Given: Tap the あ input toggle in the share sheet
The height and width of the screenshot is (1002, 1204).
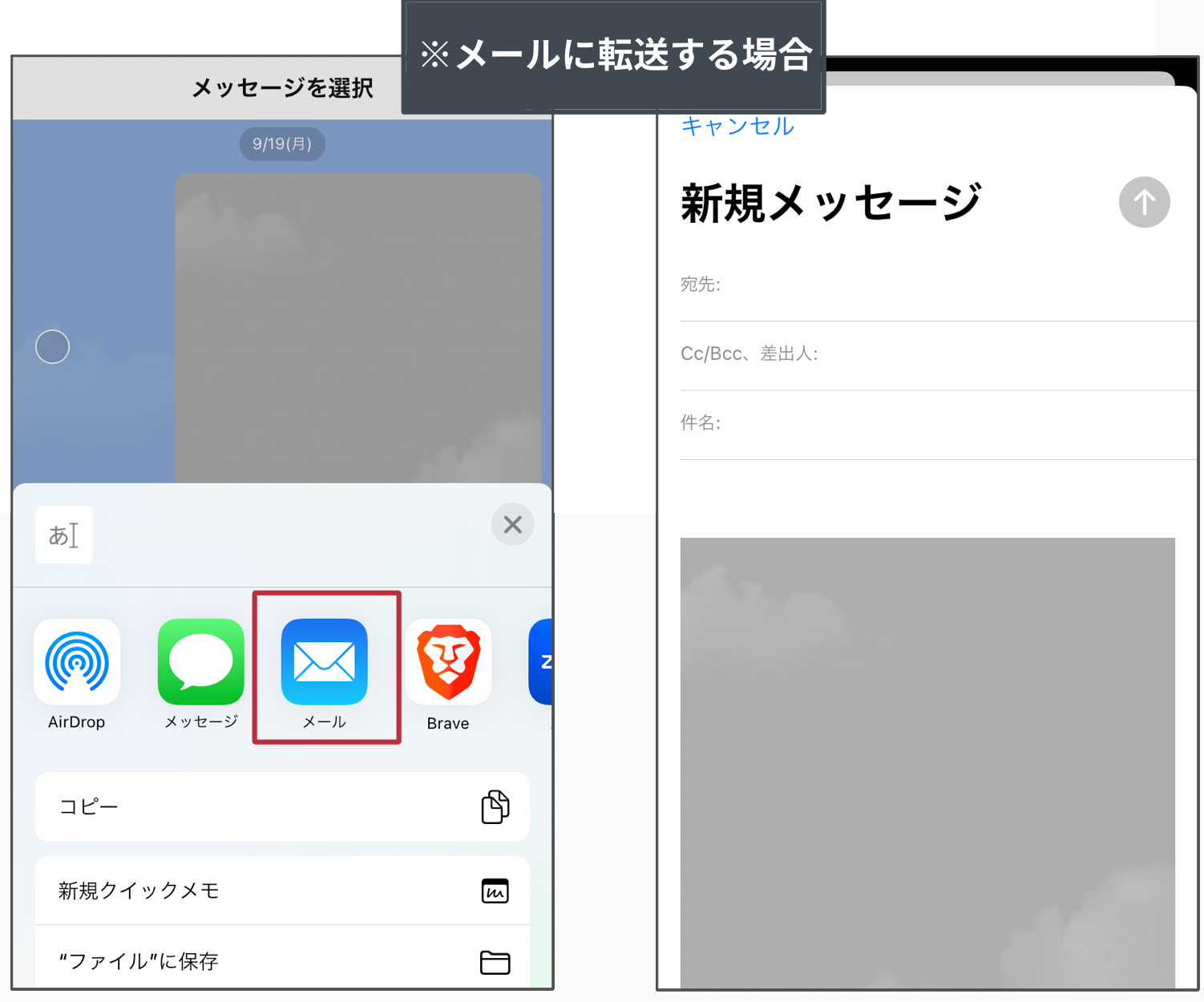Looking at the screenshot, I should 63,535.
